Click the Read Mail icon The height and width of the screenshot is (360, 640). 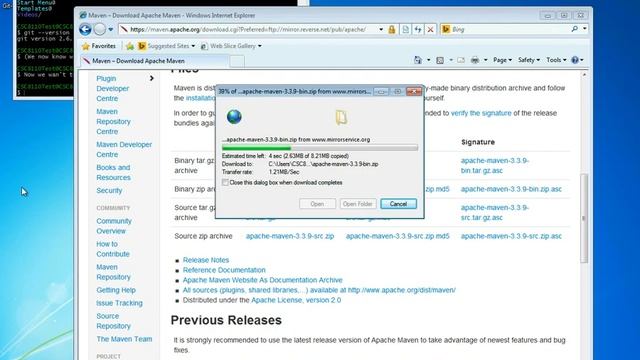(461, 60)
